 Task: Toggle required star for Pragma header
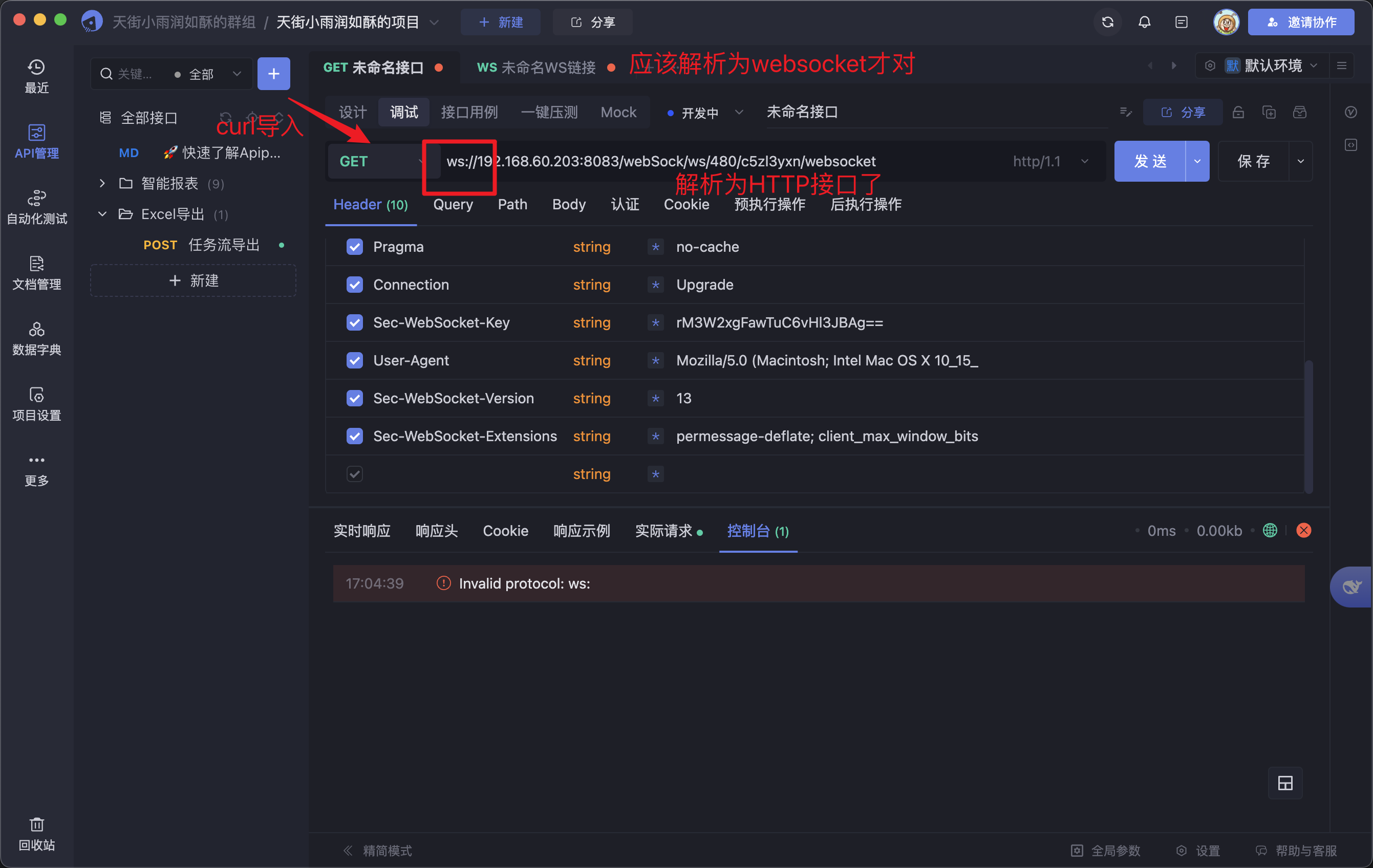point(655,247)
